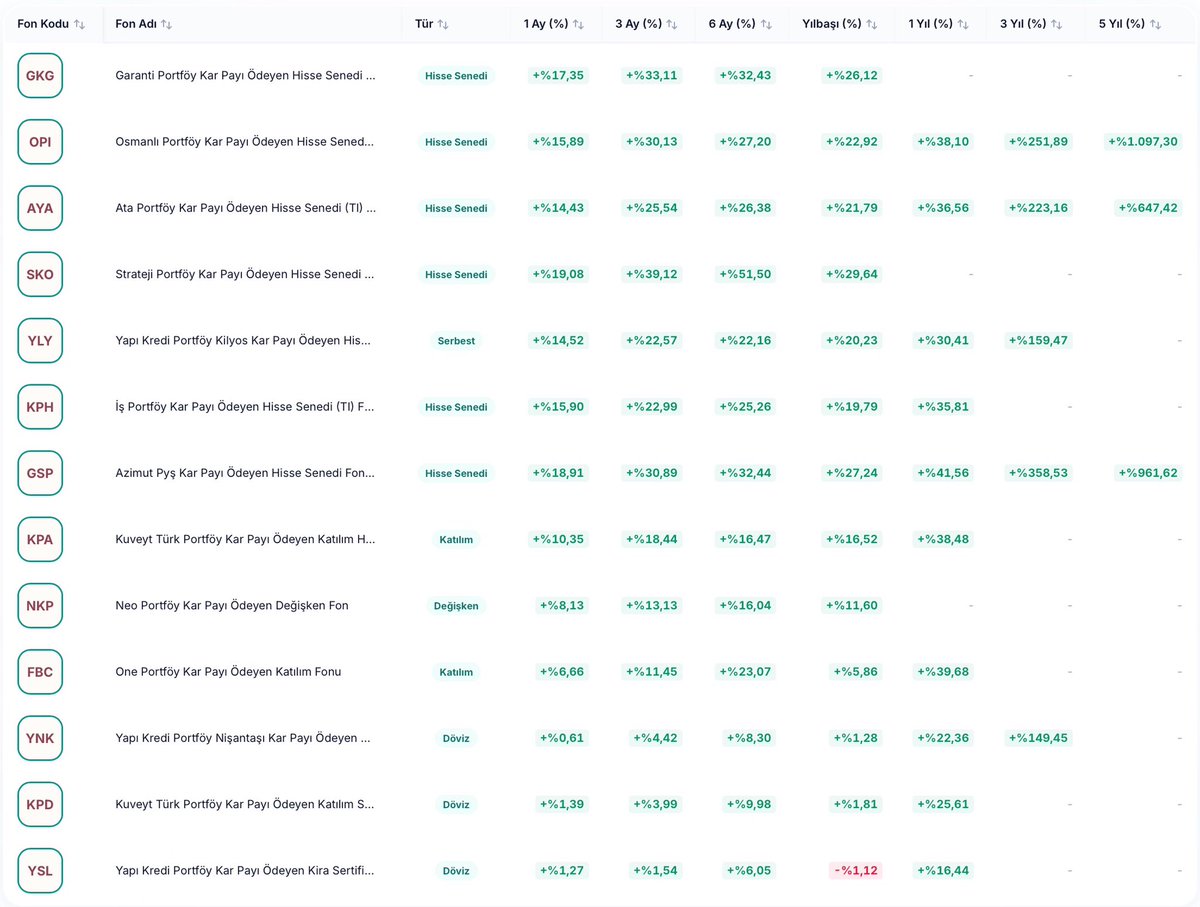Screen dimensions: 1200x907
Task: Select the +%358,53 three-year value
Action: [1038, 473]
